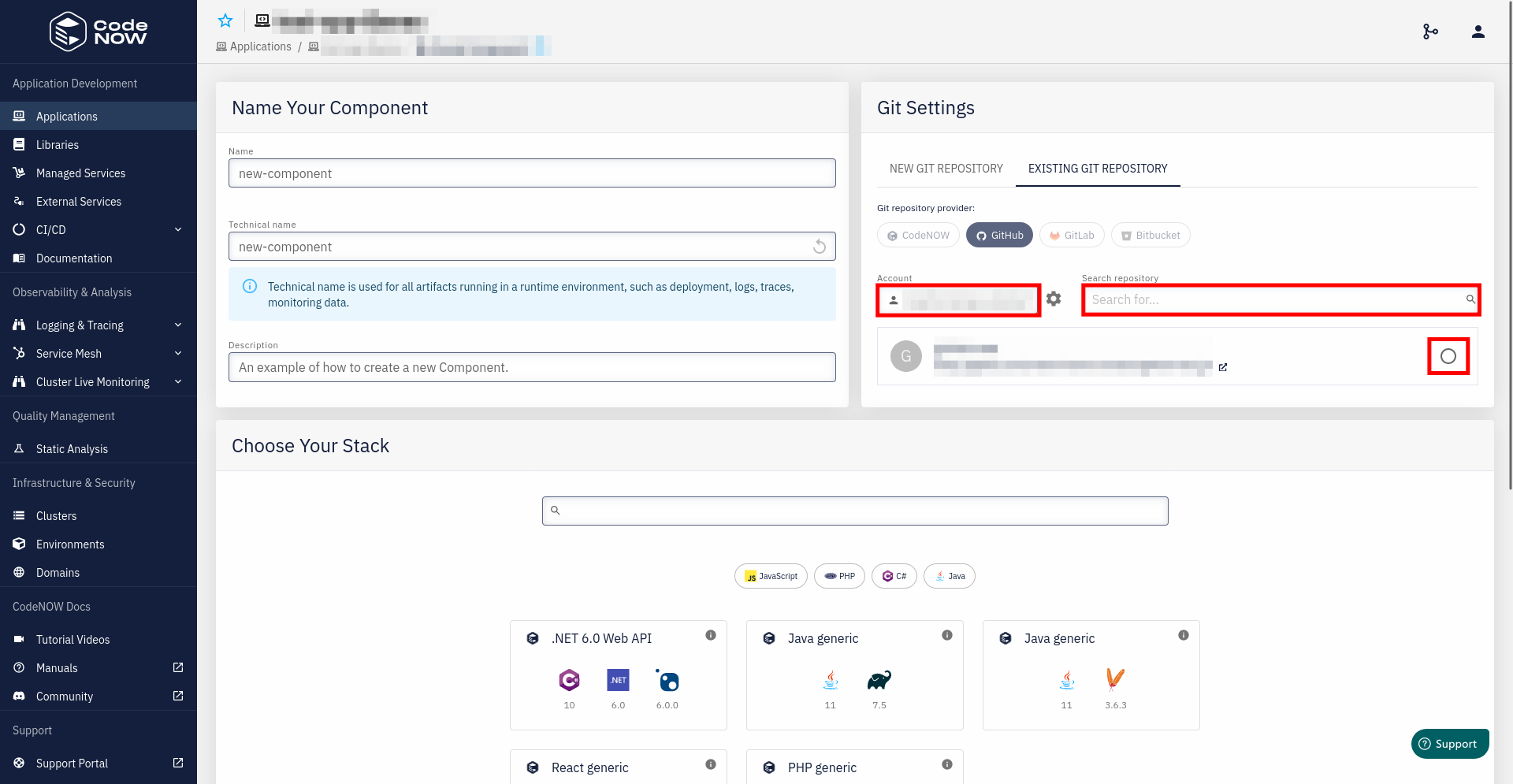1513x784 pixels.
Task: Click the info icon on first Java generic card
Action: point(947,635)
